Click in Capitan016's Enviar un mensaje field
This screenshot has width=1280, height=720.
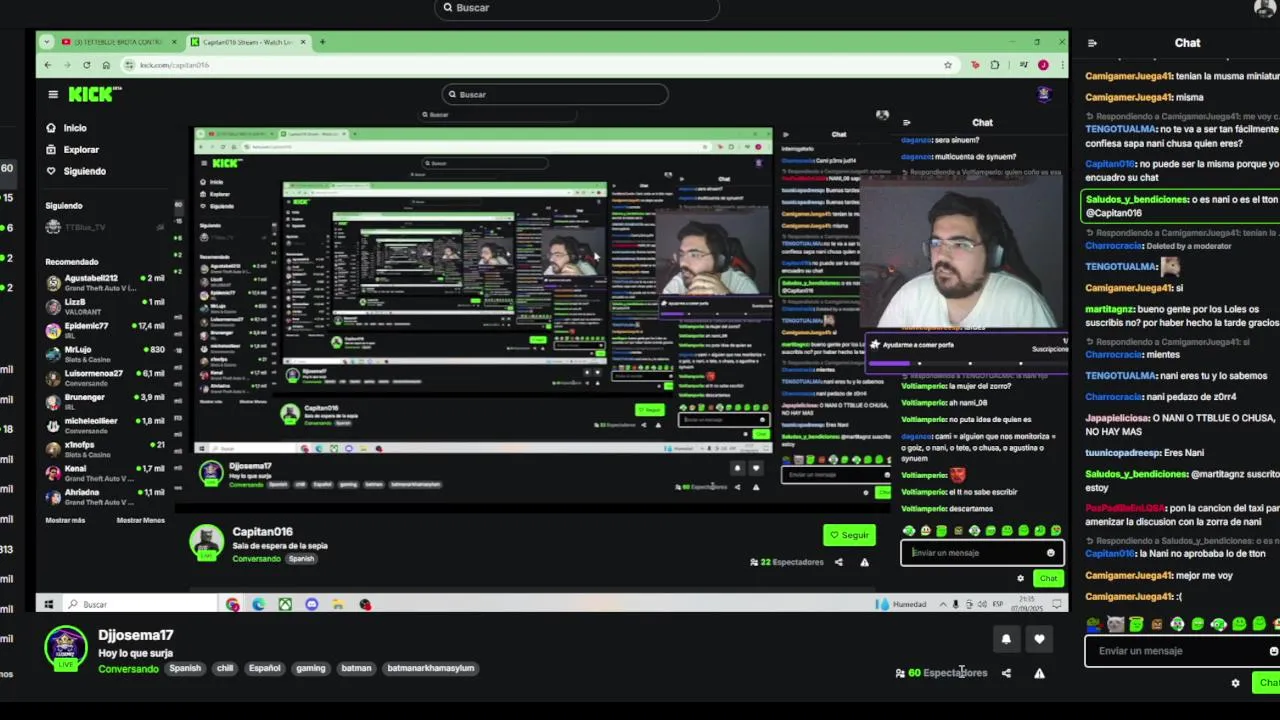[981, 553]
